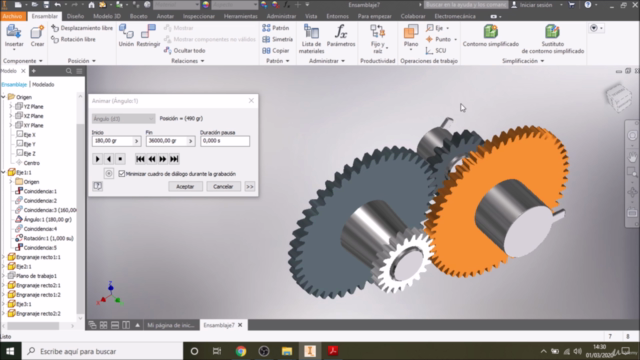The width and height of the screenshot is (640, 360).
Task: Open the Inicio value arrow menu
Action: 136,141
